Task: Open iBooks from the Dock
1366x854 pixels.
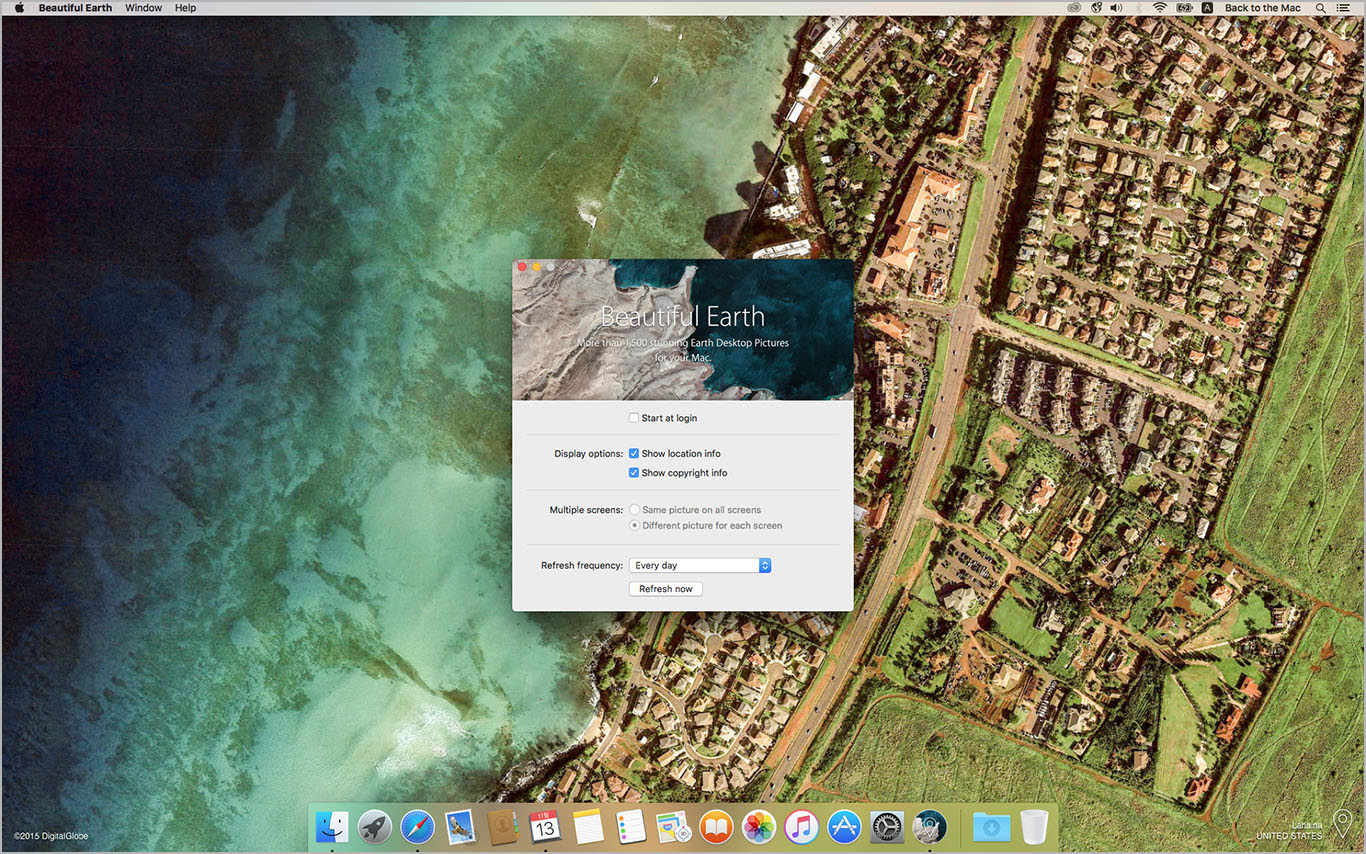Action: pyautogui.click(x=716, y=827)
